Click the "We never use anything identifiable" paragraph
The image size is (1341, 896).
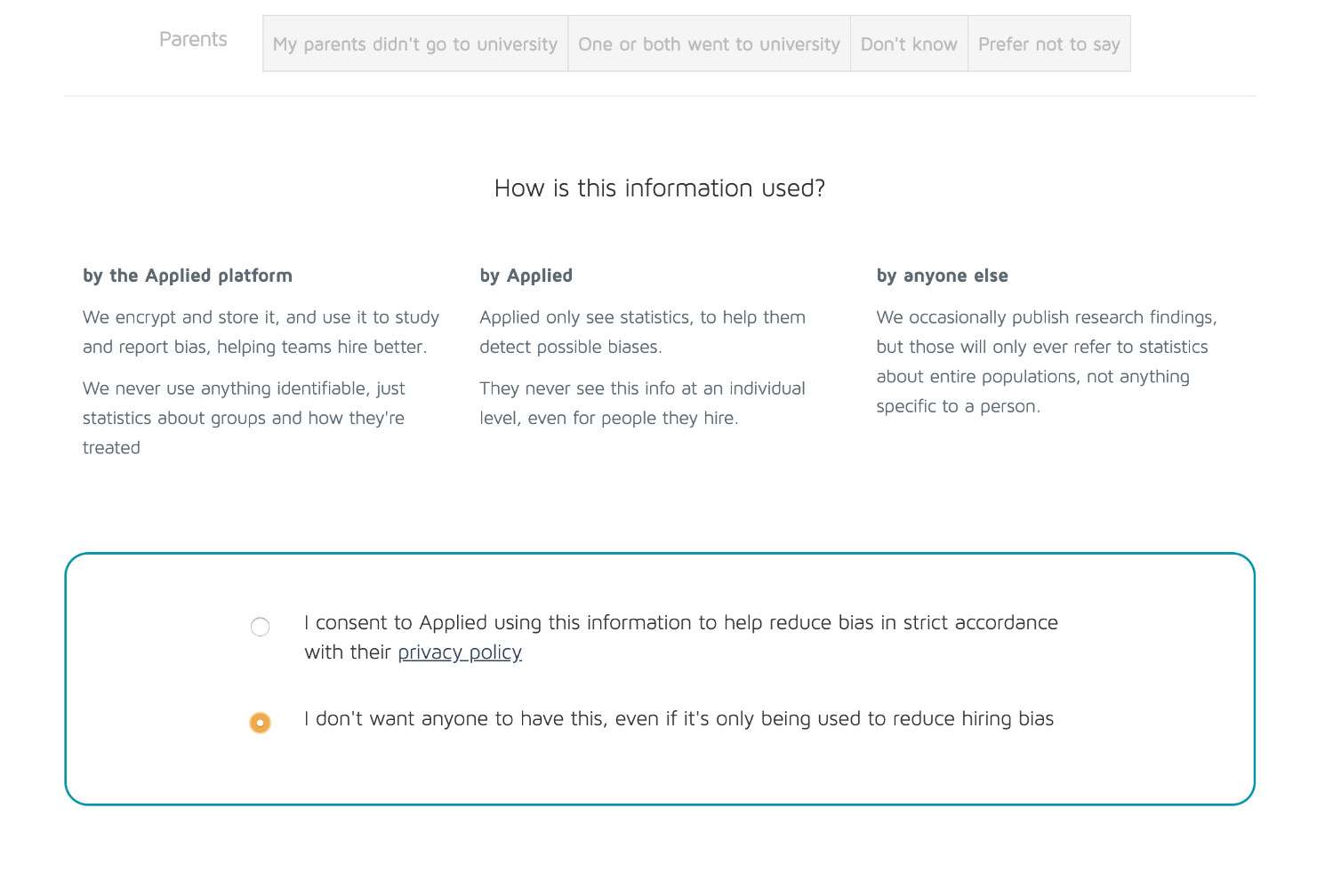244,403
